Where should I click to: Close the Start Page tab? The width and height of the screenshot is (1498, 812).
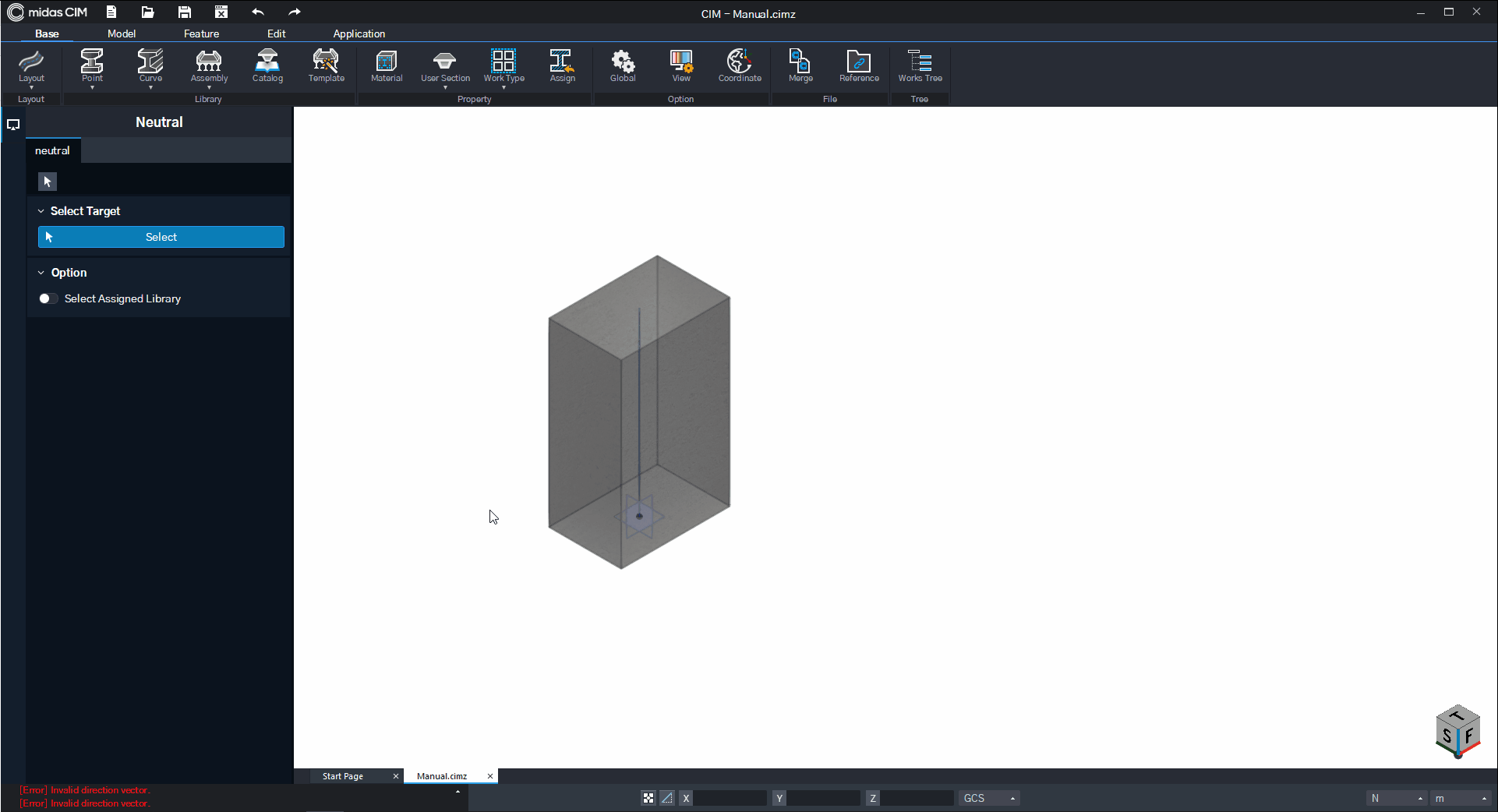396,776
